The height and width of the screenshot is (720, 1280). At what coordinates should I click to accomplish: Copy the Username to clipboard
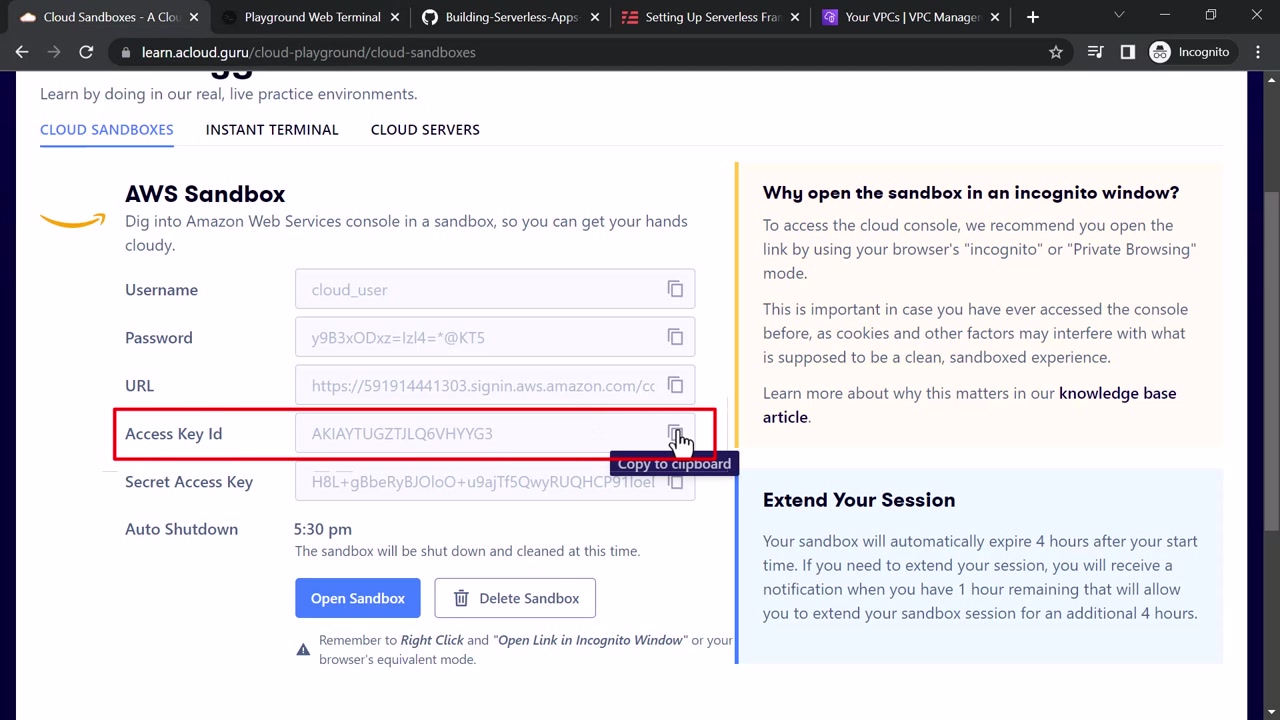[x=675, y=290]
